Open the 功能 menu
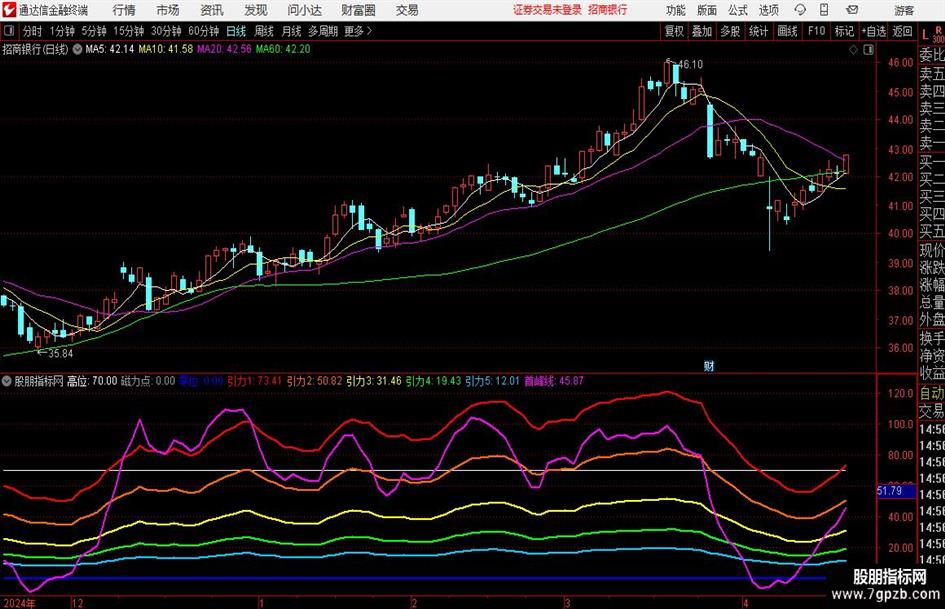Screen dimensions: 945x609 click(676, 10)
